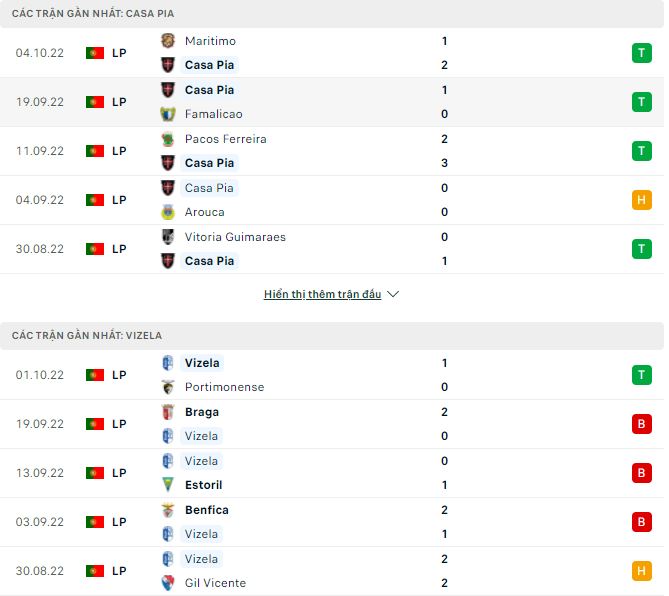This screenshot has height=596, width=669.
Task: Click the Estoril yellow crest icon
Action: (168, 485)
